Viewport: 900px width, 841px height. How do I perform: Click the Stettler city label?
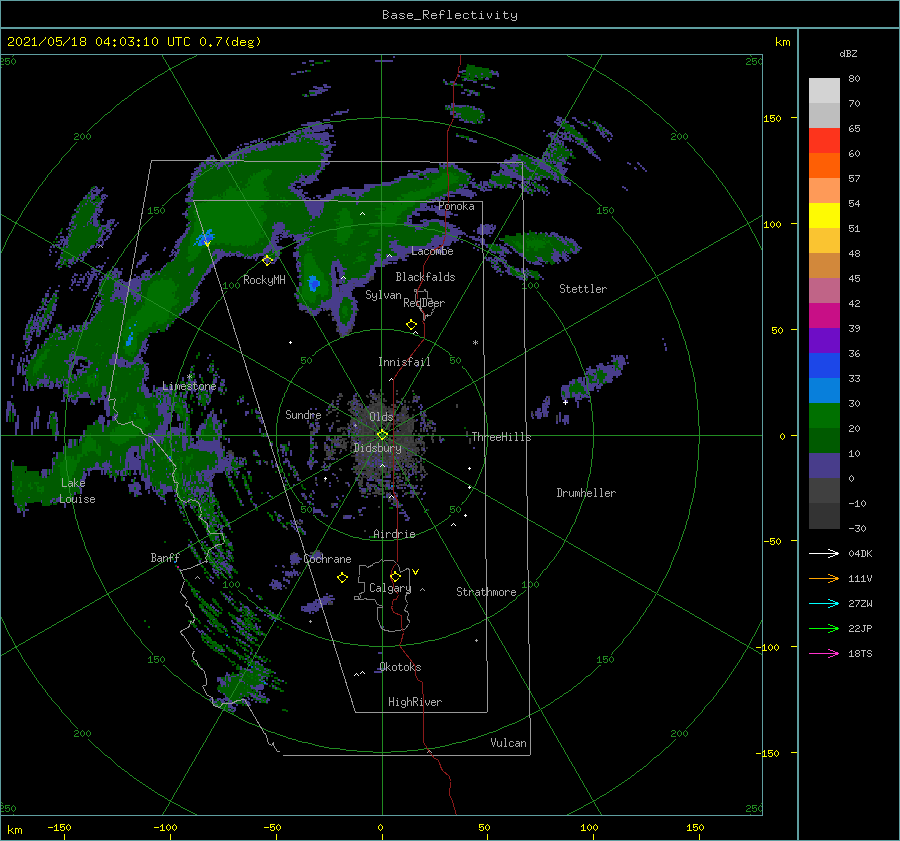click(x=583, y=289)
